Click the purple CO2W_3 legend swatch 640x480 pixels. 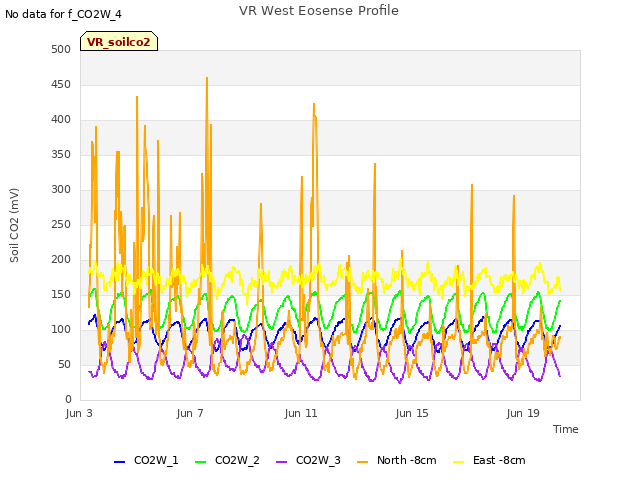(281, 462)
